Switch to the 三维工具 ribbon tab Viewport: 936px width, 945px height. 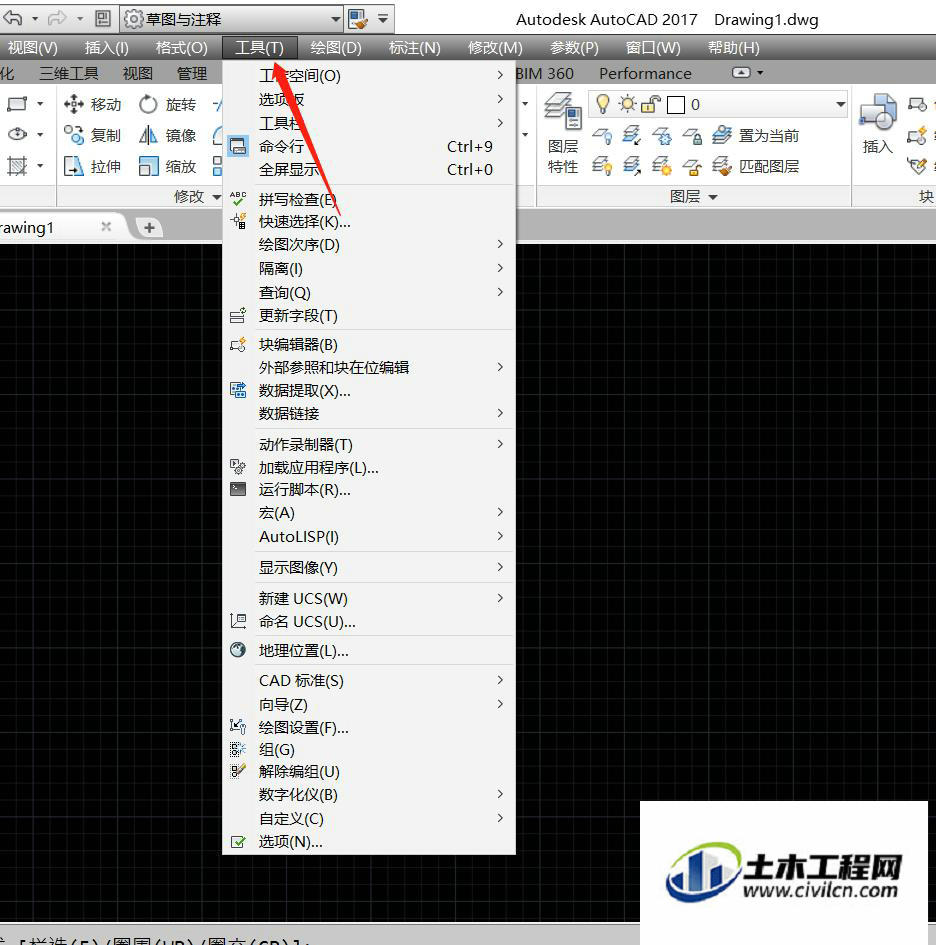[69, 74]
